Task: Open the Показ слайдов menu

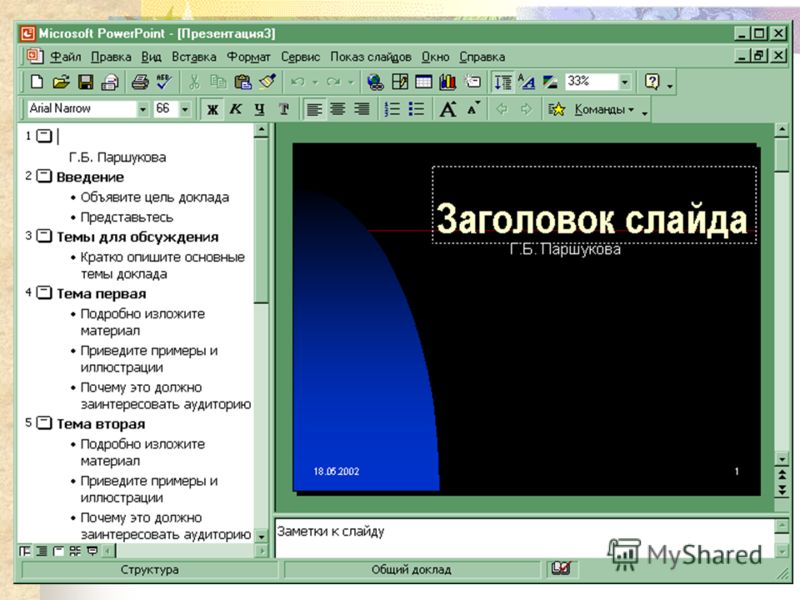Action: pyautogui.click(x=370, y=57)
